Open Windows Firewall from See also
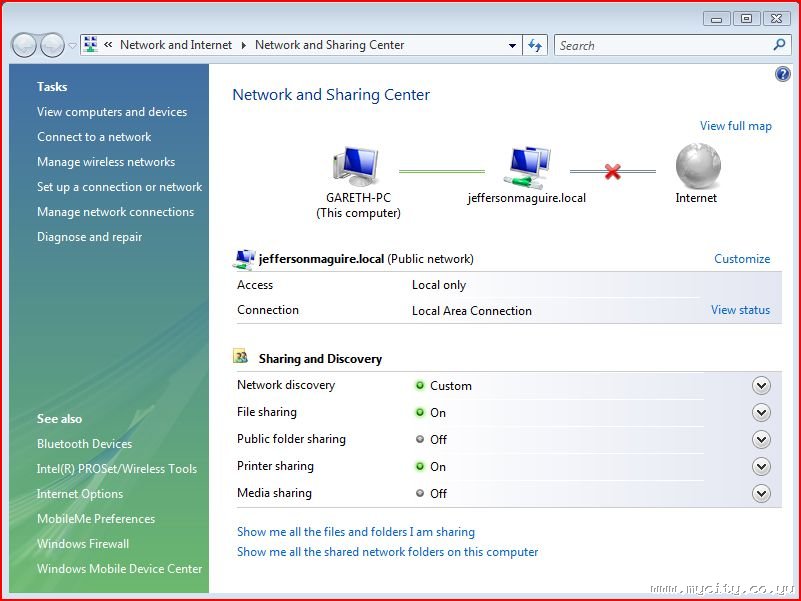This screenshot has width=801, height=601. (x=83, y=544)
